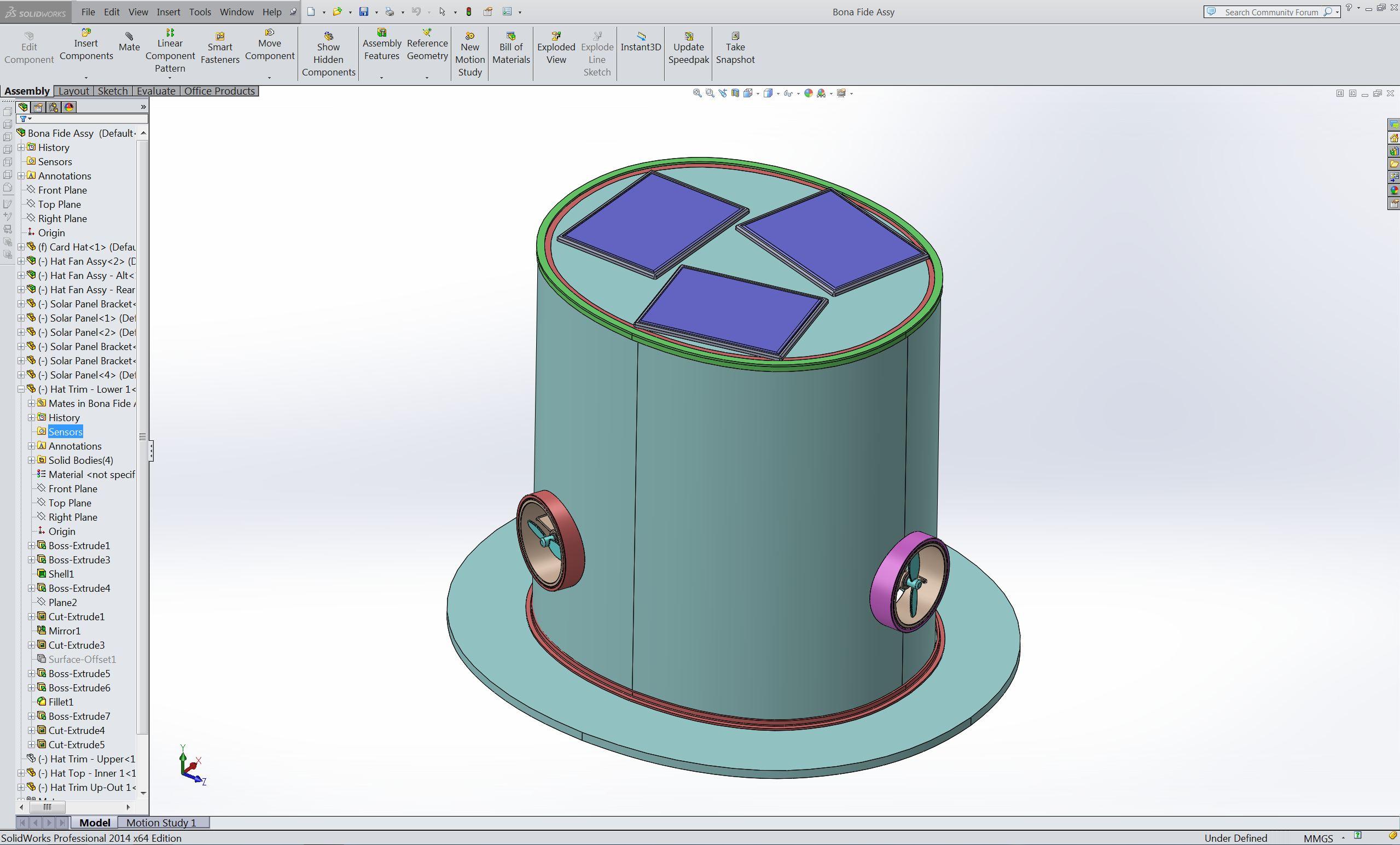The height and width of the screenshot is (845, 1400).
Task: Collapse the Hat Trim - Lower 1 node
Action: tap(21, 389)
